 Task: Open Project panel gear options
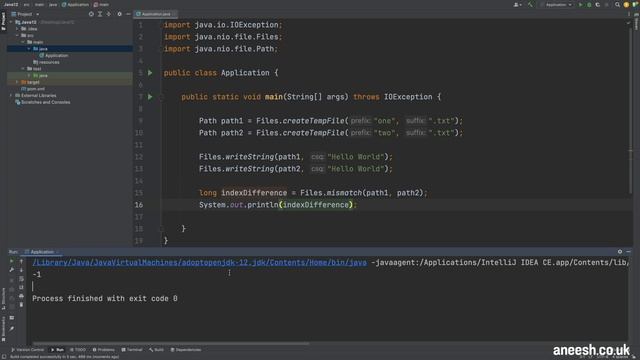[x=120, y=14]
